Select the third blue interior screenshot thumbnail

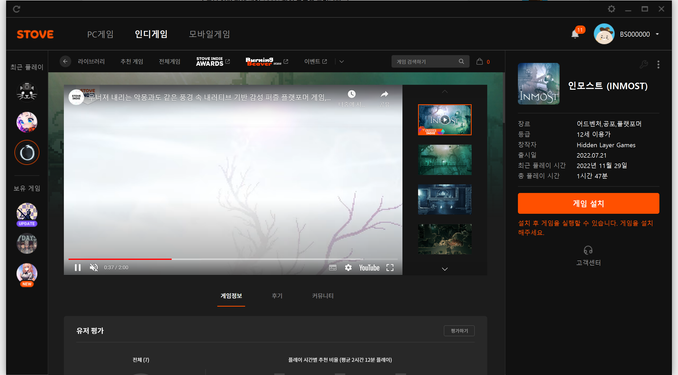coord(445,199)
